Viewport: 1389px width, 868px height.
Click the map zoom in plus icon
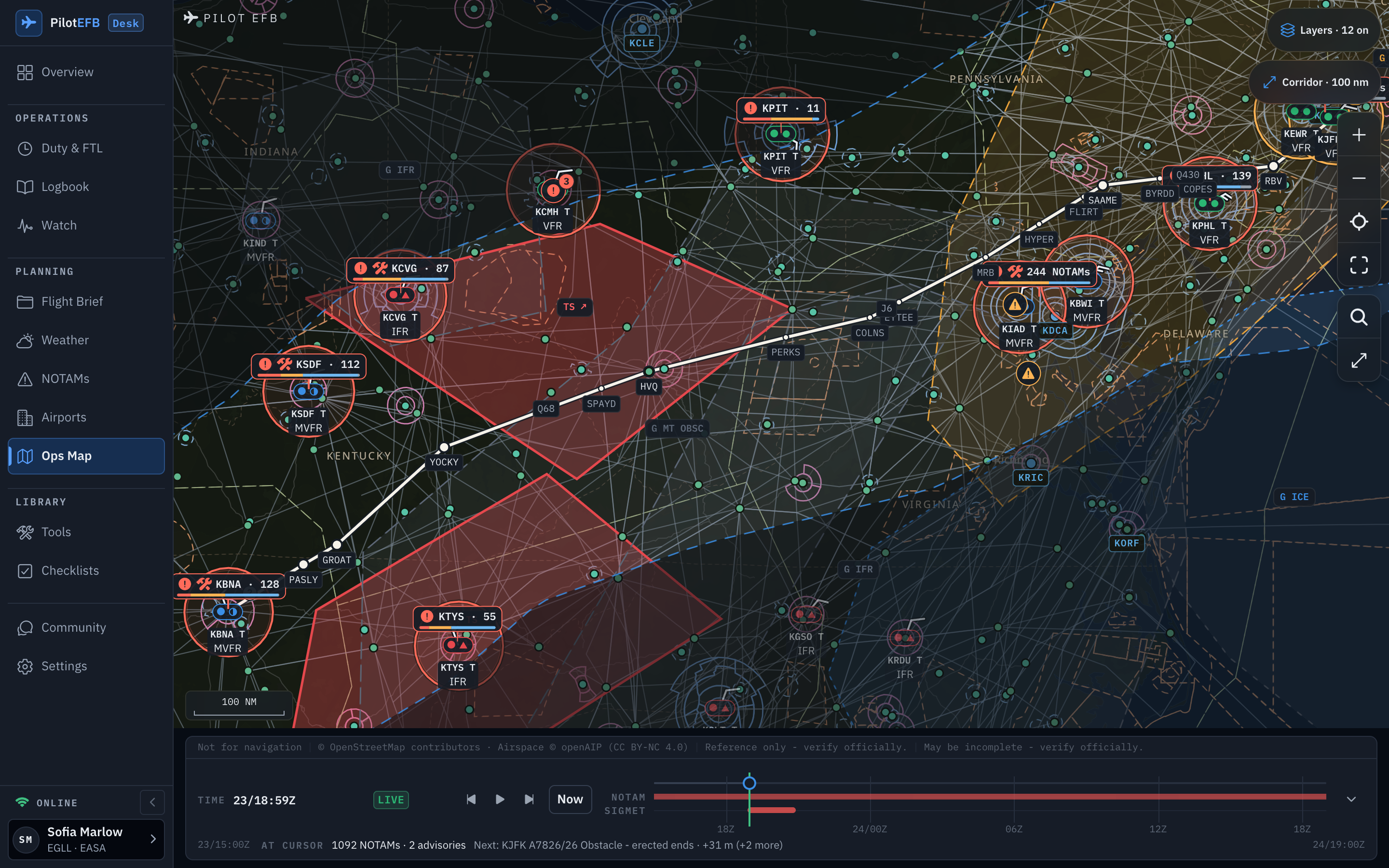1359,135
